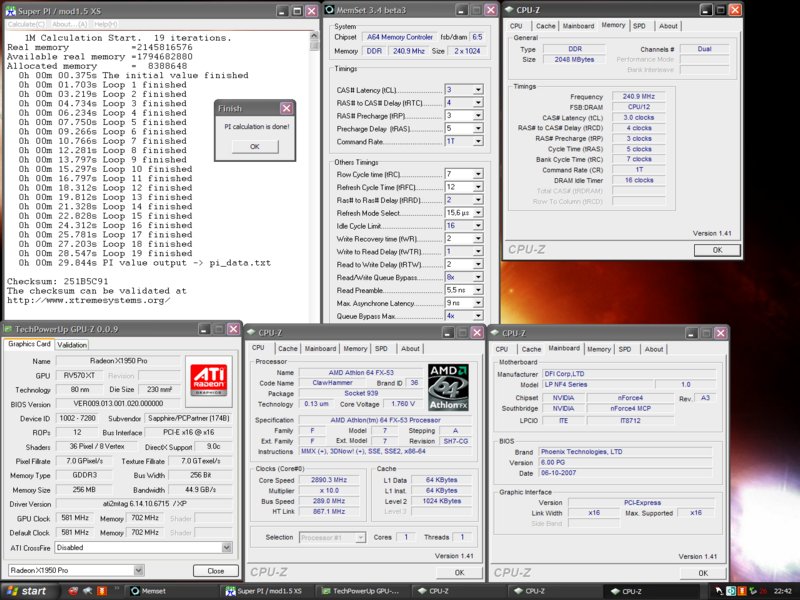Screen dimensions: 800x600
Task: Switch to the Validation tab in GPU-Z
Action: click(72, 345)
